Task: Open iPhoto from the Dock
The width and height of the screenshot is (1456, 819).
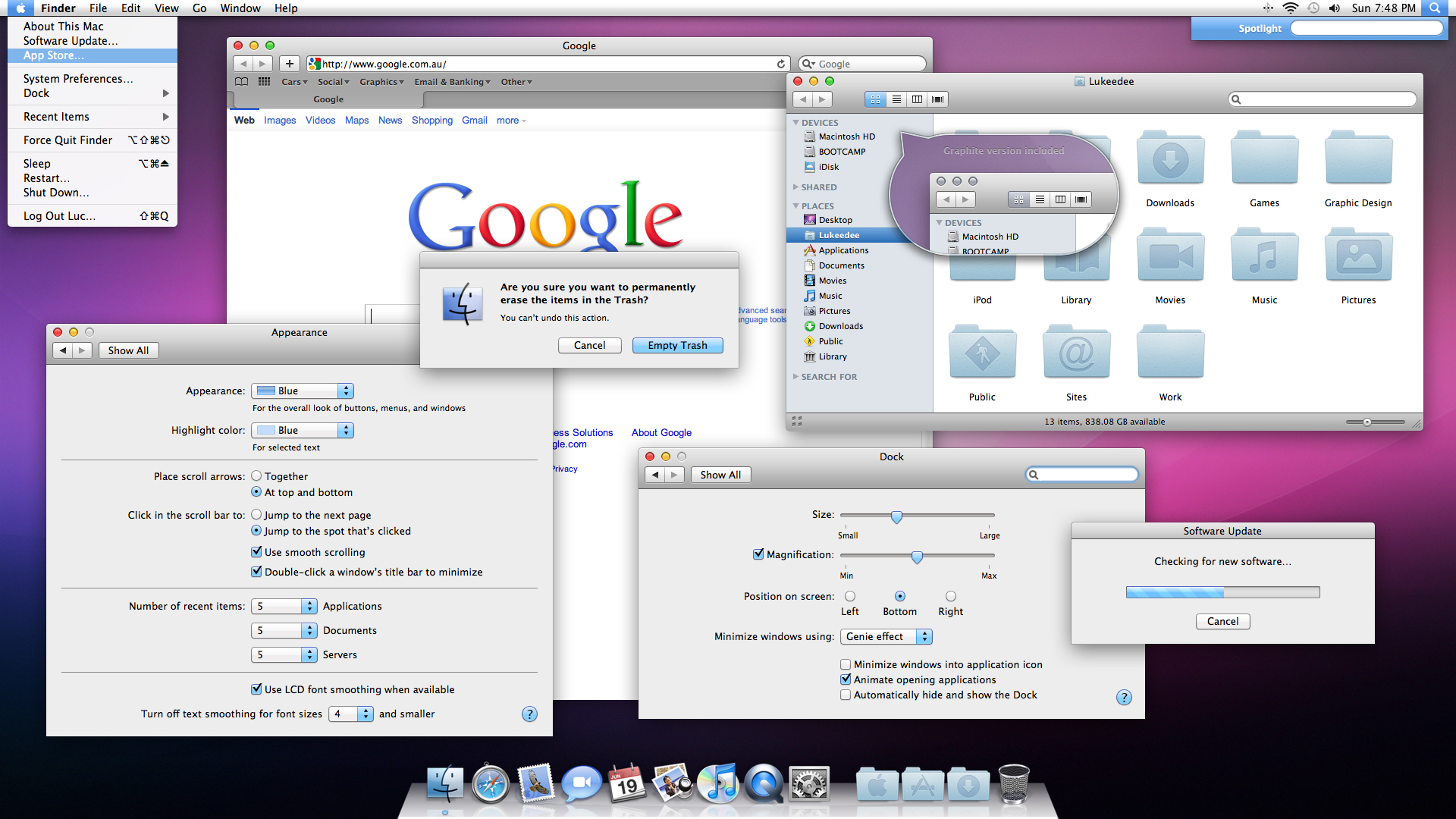Action: coord(673,783)
